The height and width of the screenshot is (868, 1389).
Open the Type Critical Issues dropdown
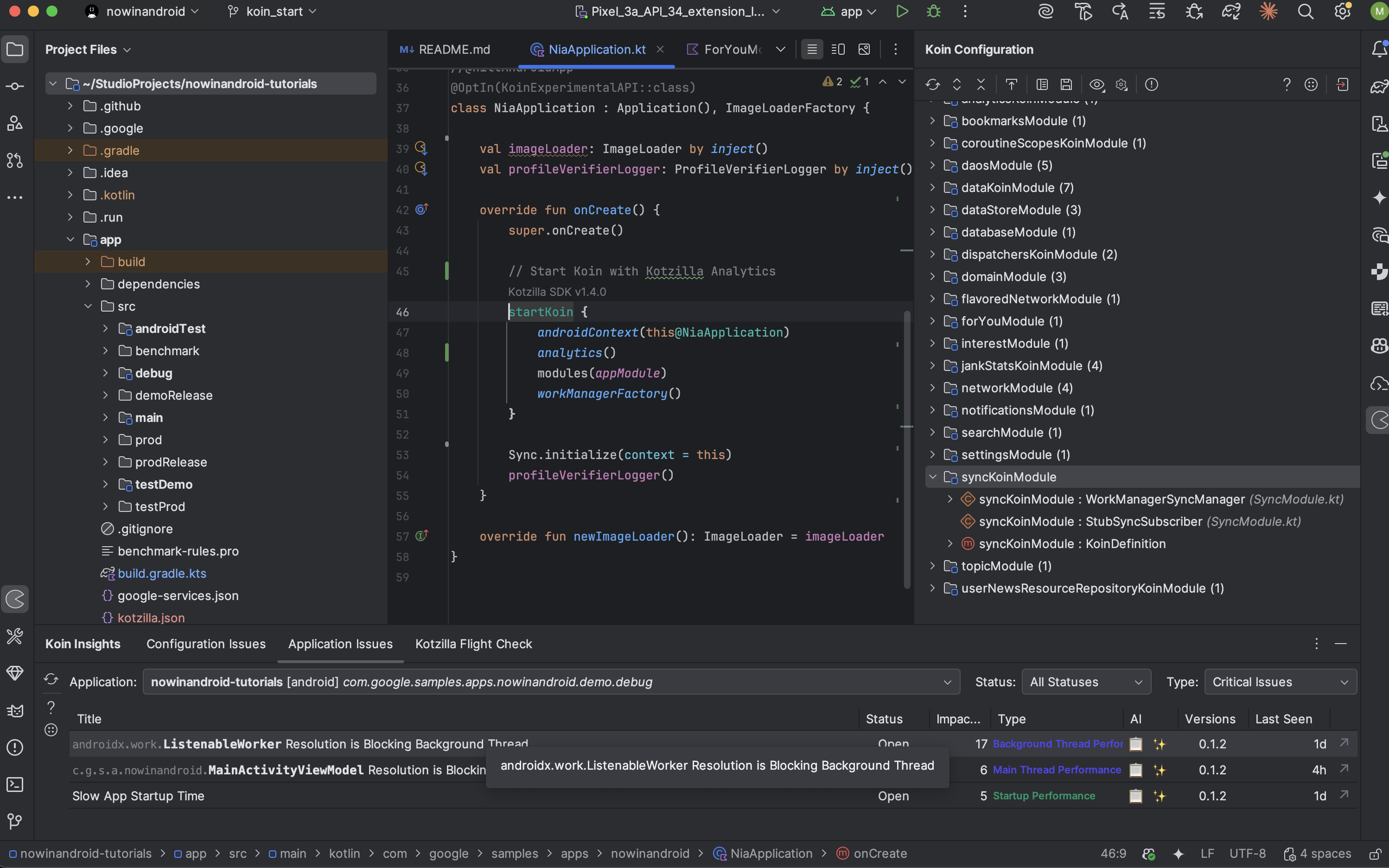(x=1280, y=682)
